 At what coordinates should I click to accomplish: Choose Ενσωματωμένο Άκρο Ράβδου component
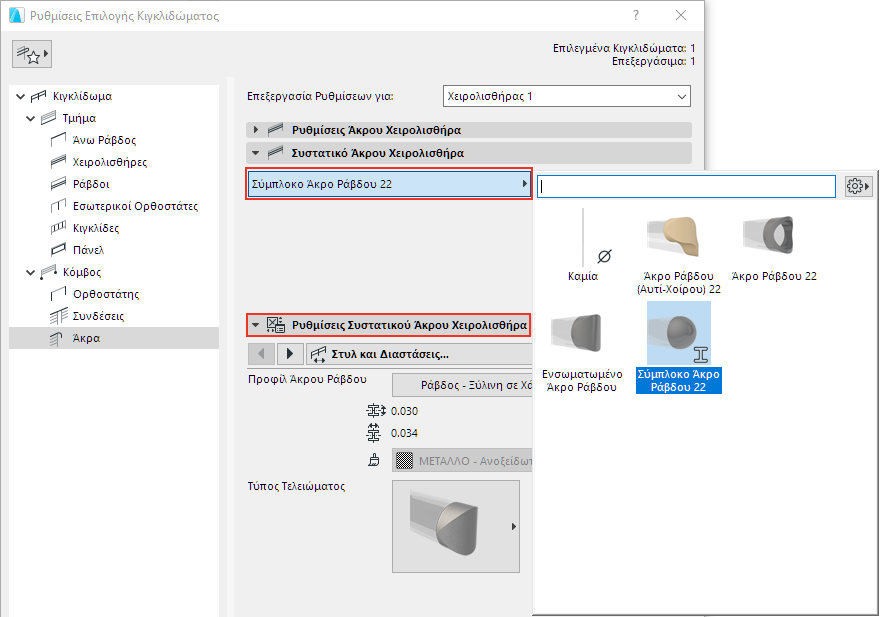(582, 351)
